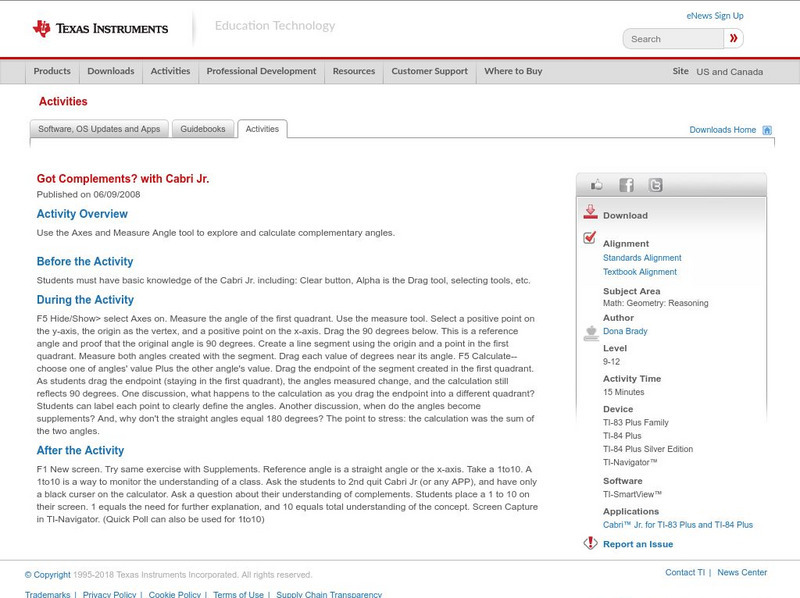Sign up for eNews

[715, 15]
